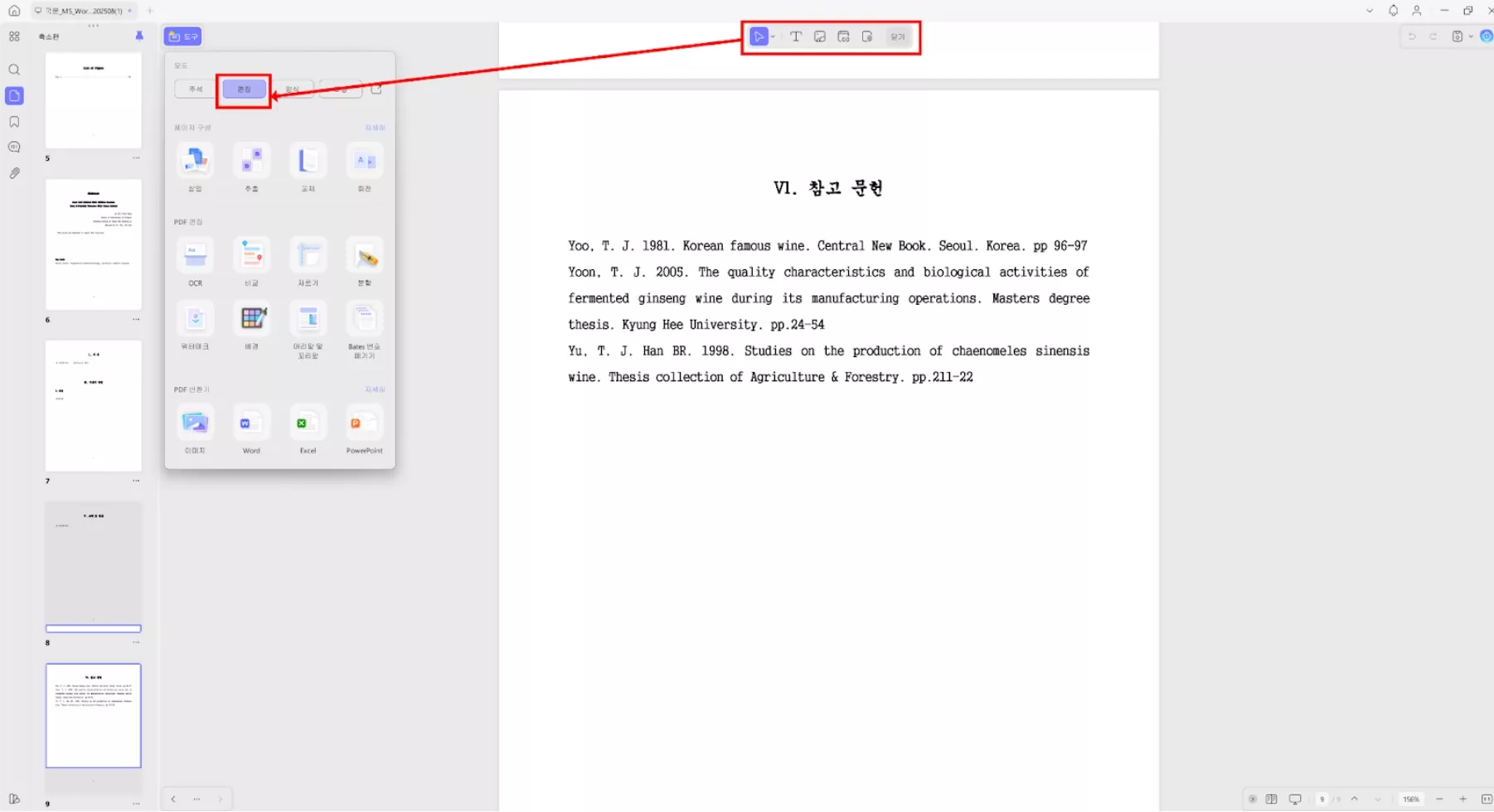Open the title bar chevron dropdown
Screen dimensions: 1494x812
click(x=1370, y=11)
